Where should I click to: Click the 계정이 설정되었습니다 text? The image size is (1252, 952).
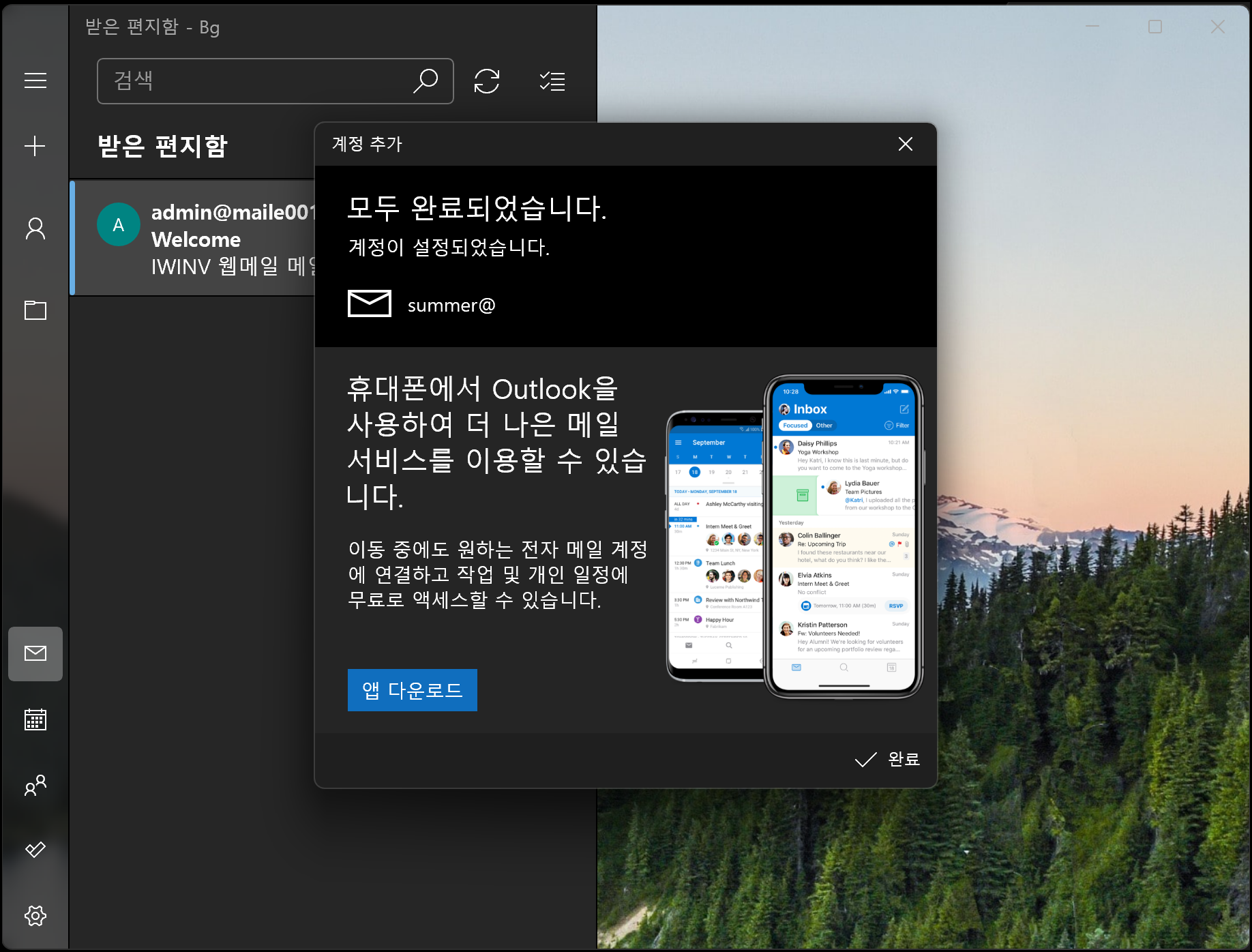449,247
